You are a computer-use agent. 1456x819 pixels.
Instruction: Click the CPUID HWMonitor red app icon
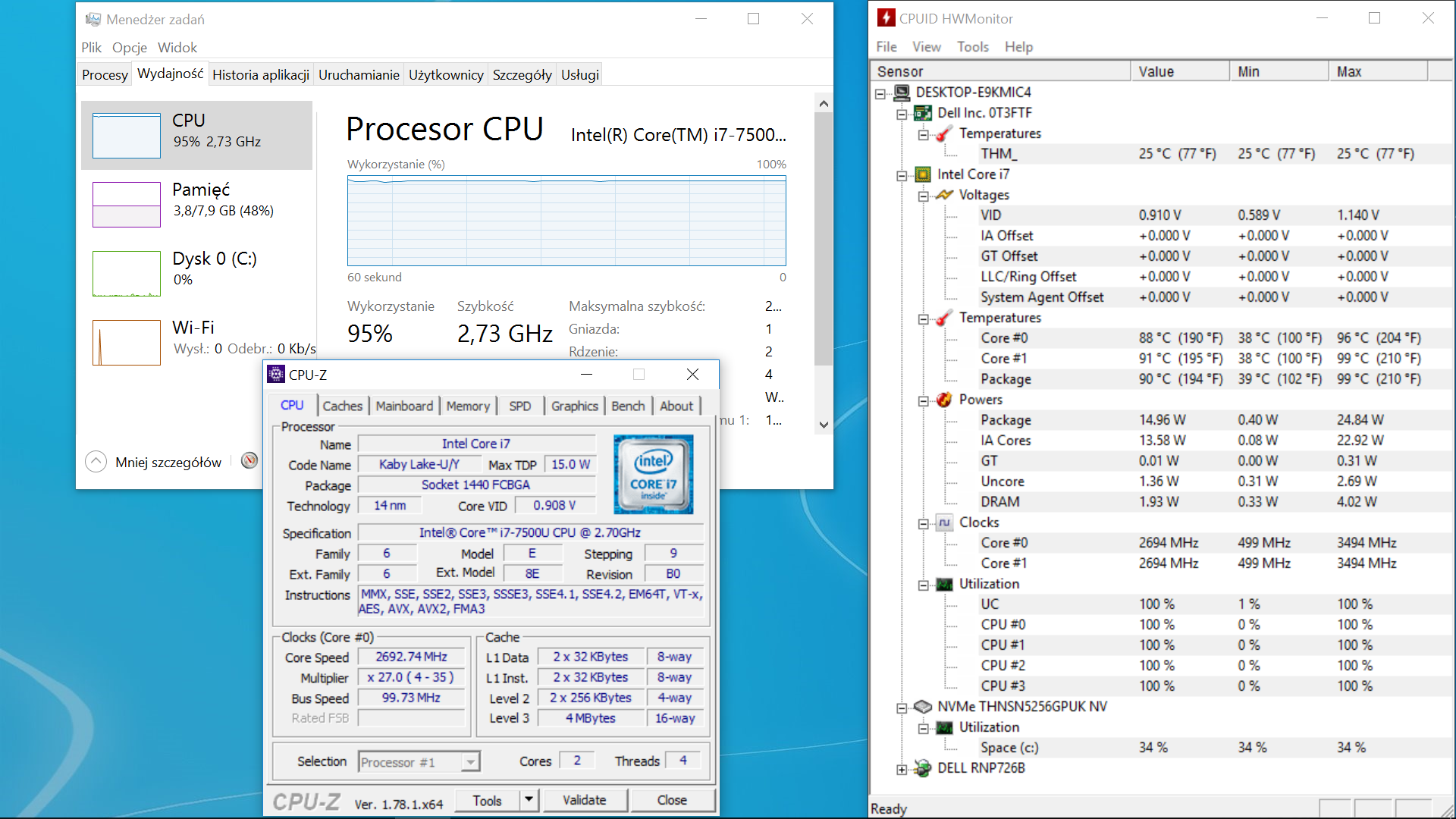pos(886,18)
